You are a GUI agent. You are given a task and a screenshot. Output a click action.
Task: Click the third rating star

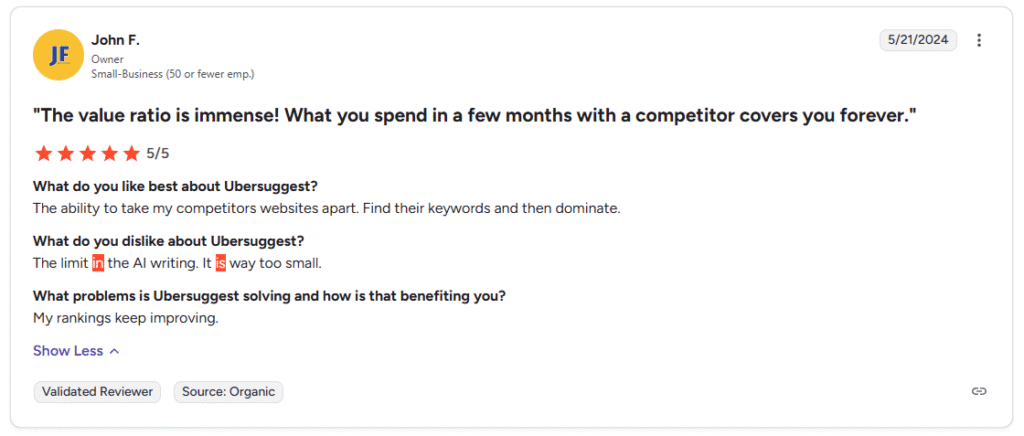[87, 153]
